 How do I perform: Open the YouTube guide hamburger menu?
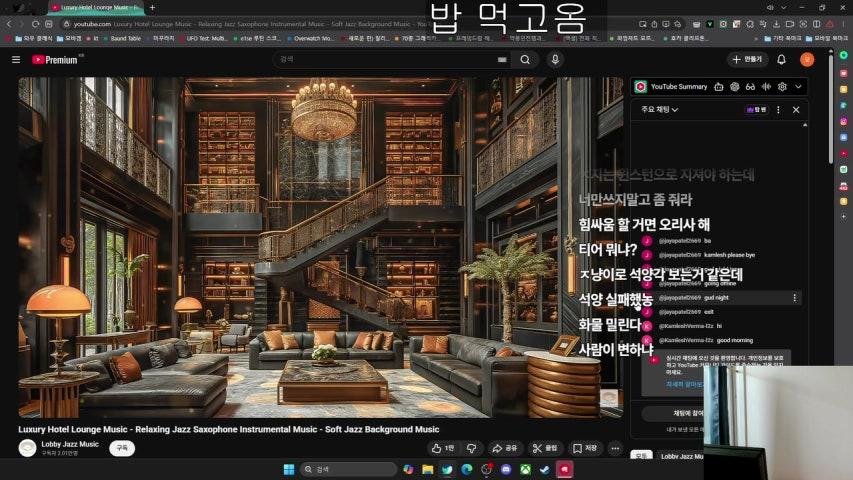[x=16, y=59]
